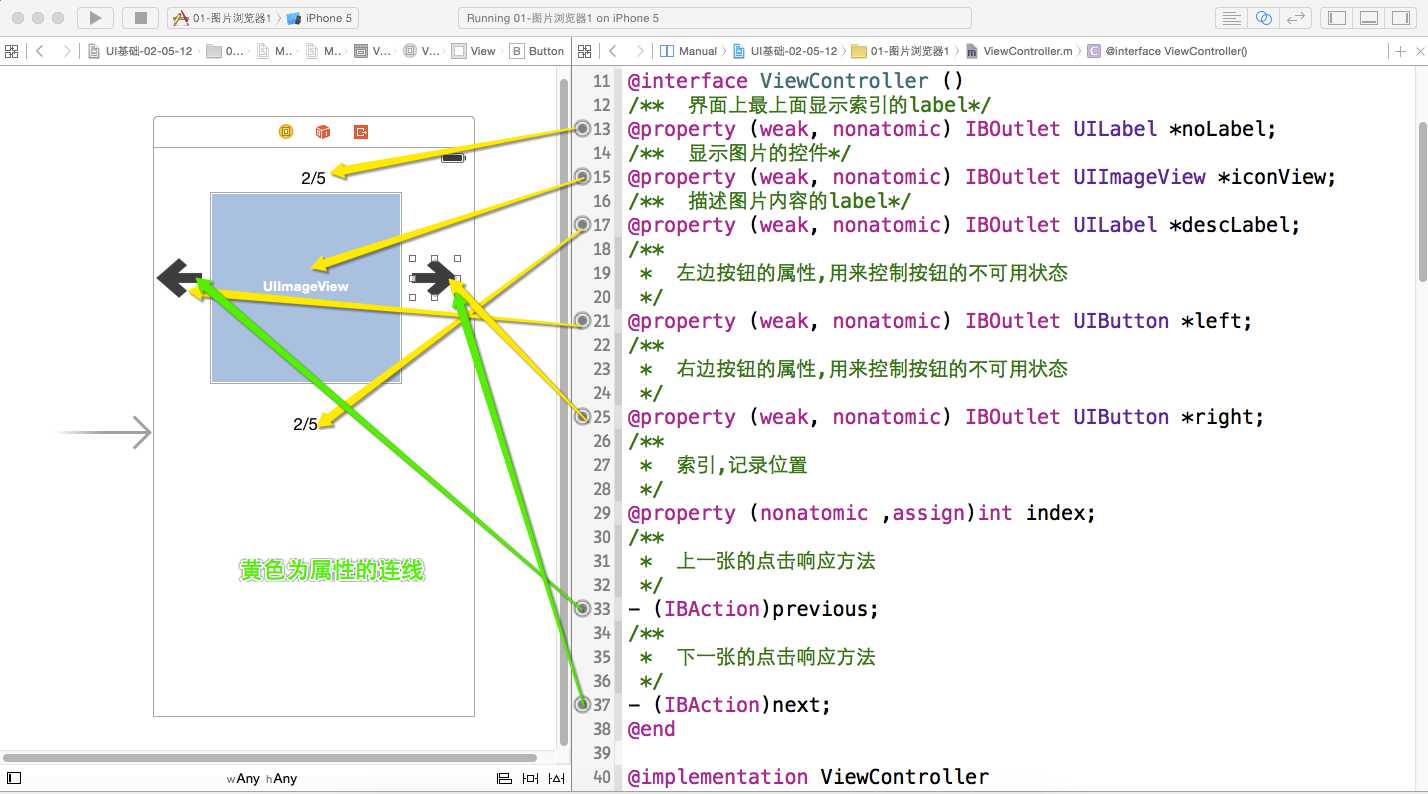Screen dimensions: 1428x794
Task: Select the bottom 2/5 label below image view
Action: [305, 424]
